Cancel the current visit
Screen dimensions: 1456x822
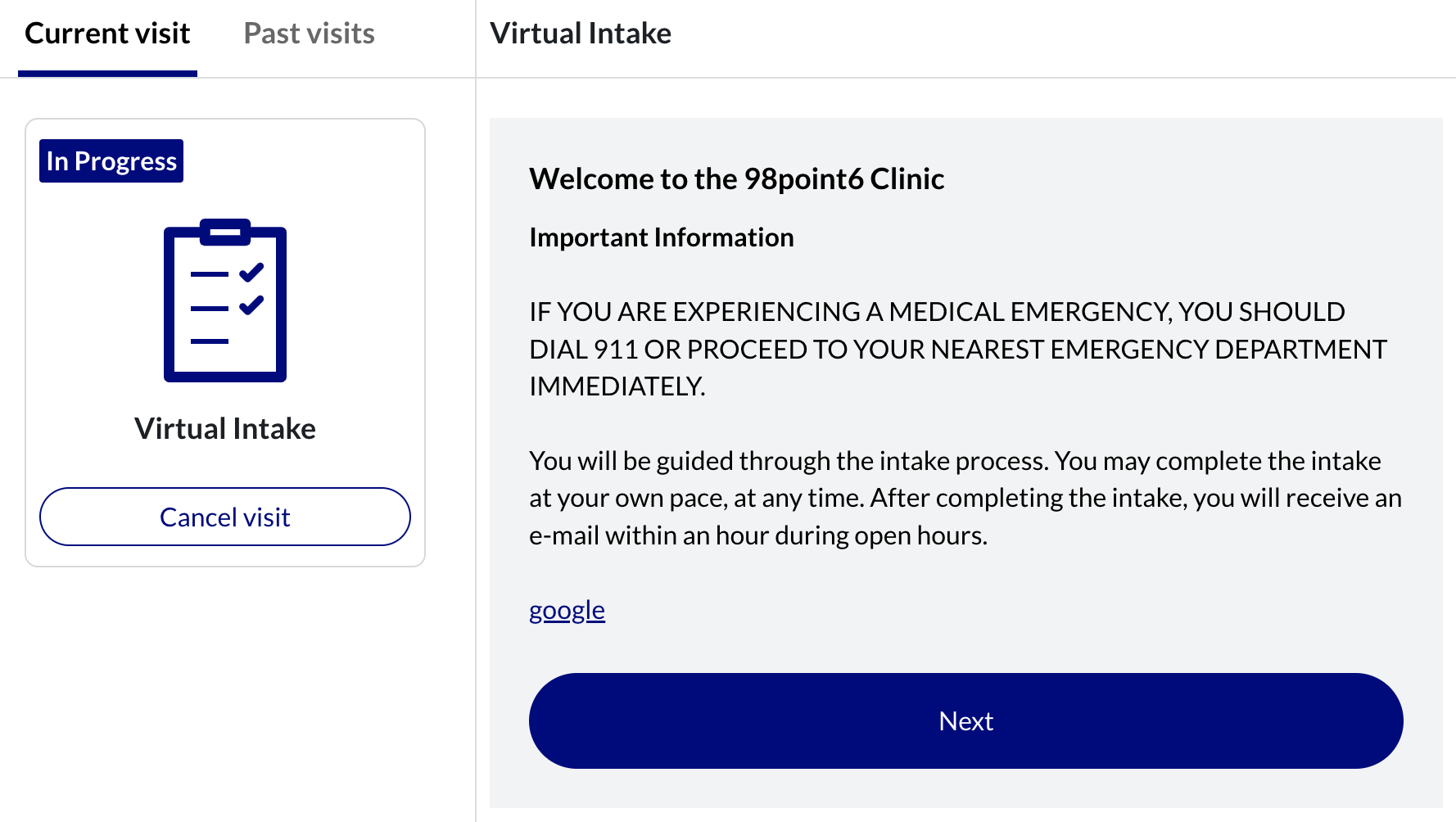pos(225,517)
